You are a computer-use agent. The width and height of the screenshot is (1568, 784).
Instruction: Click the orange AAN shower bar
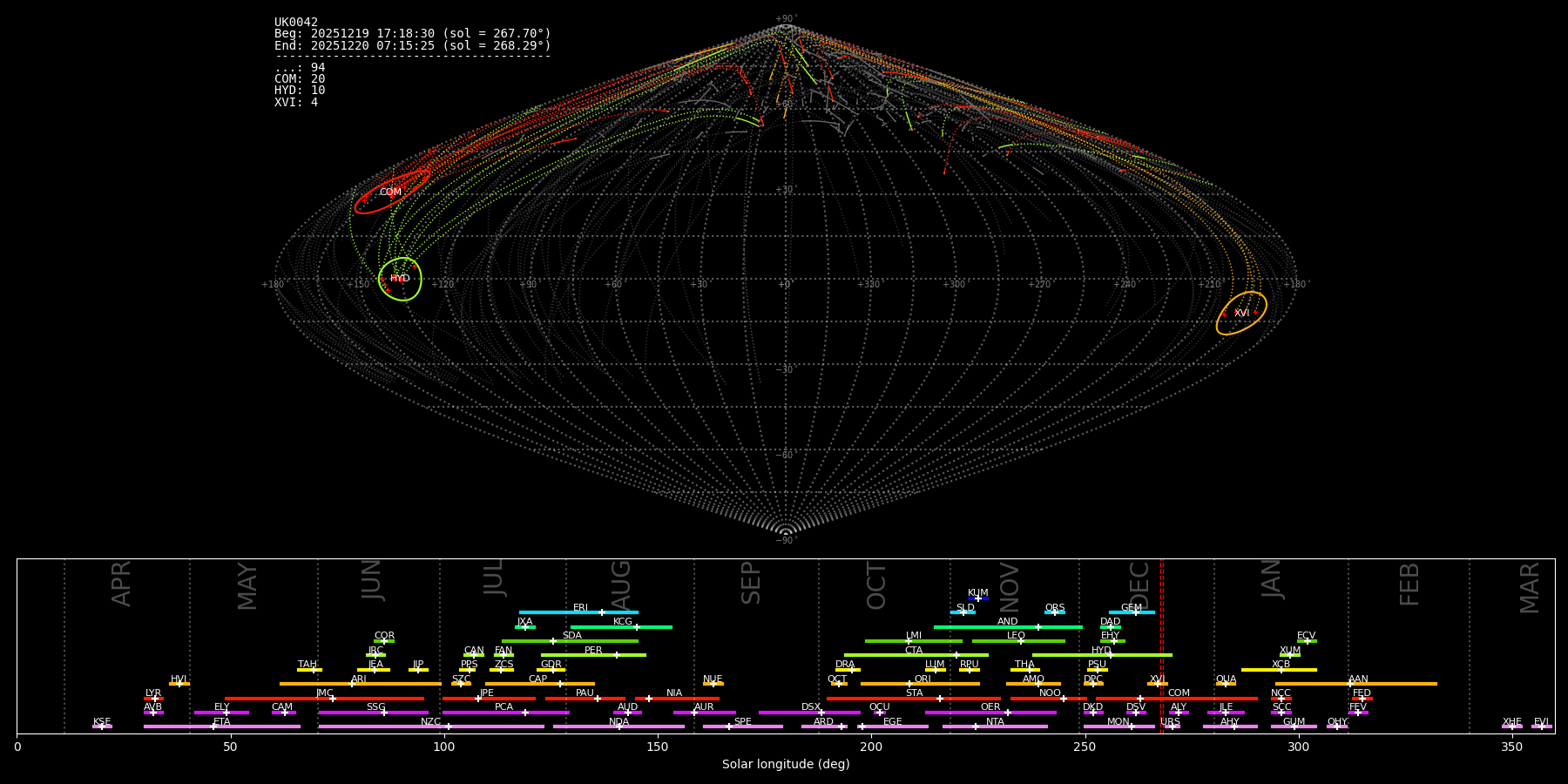coord(1356,684)
